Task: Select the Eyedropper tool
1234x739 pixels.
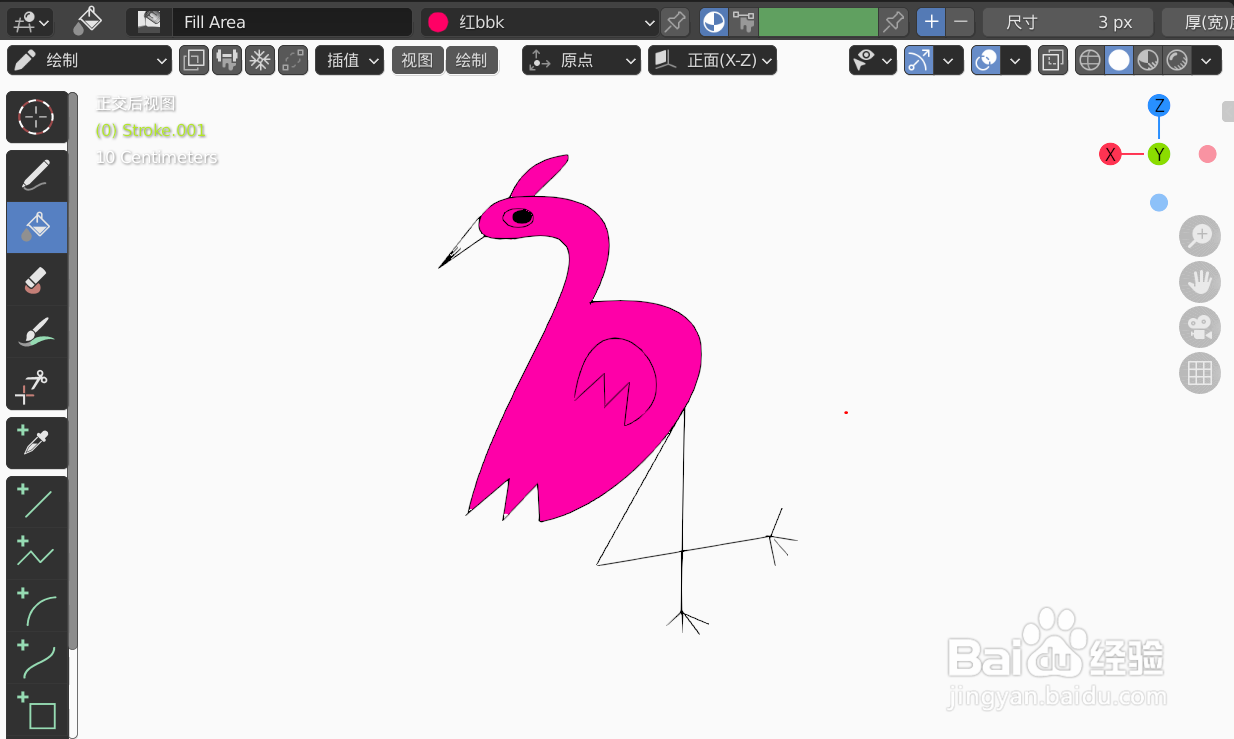Action: coord(37,443)
